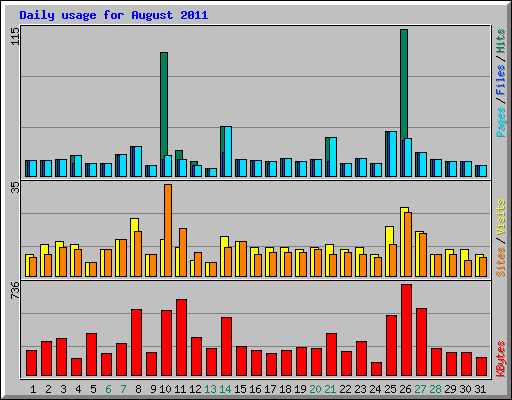Click the cyan pages bar for day 8
The height and width of the screenshot is (400, 512).
tap(138, 161)
